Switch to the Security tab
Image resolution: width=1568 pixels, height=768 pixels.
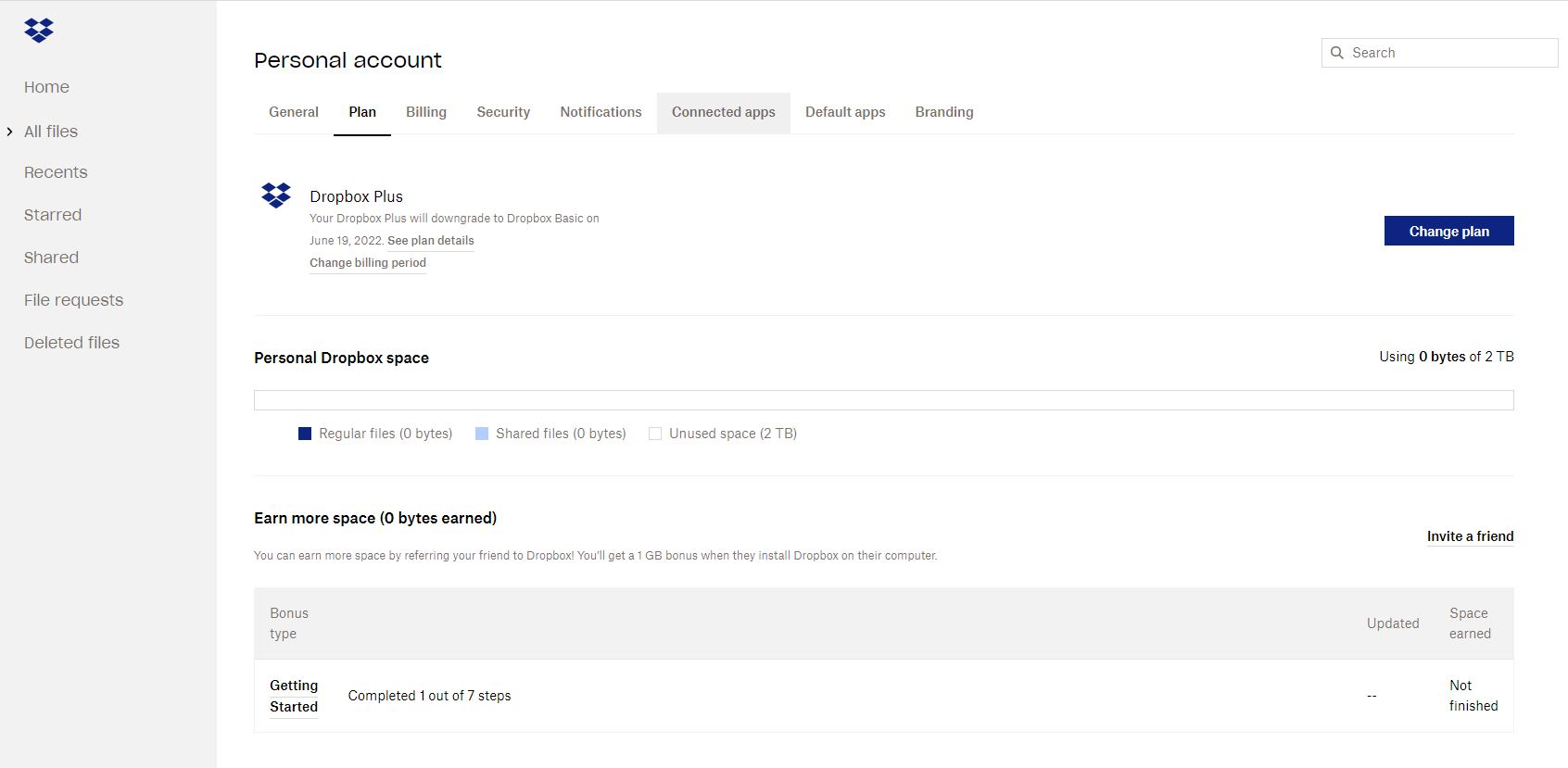click(503, 112)
